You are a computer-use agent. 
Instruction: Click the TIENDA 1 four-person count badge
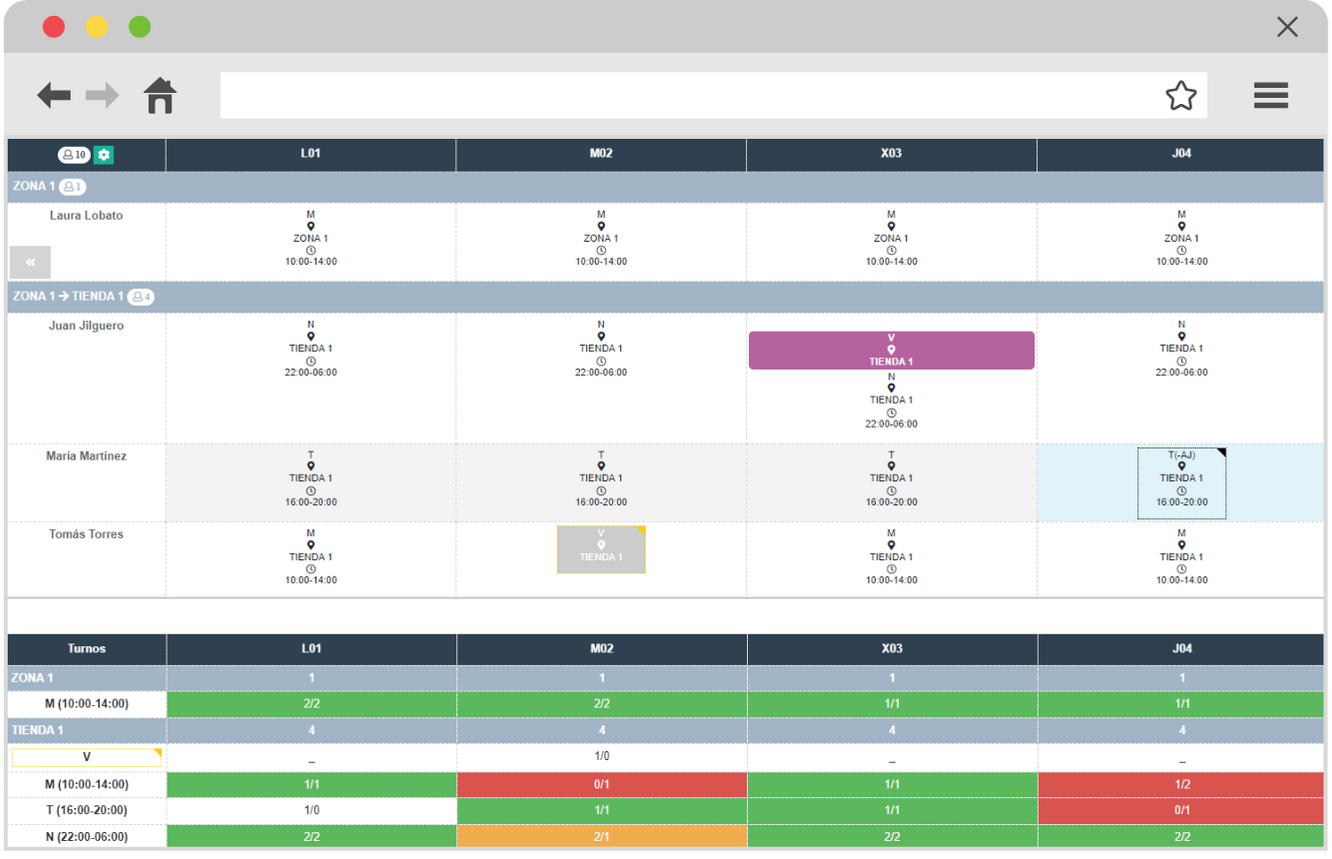pos(140,297)
